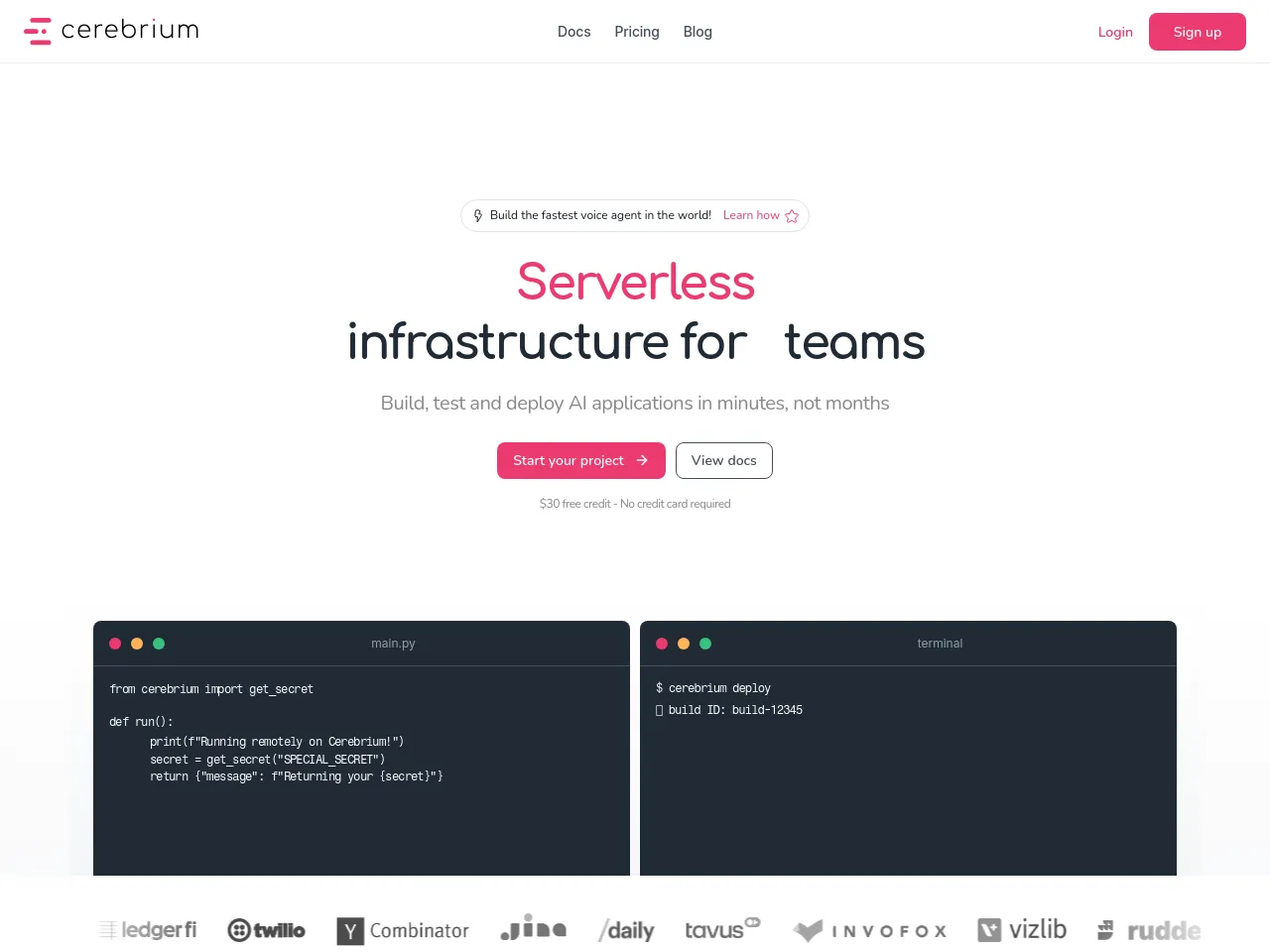The height and width of the screenshot is (952, 1270).
Task: Click the star icon beside Learn how
Action: [x=792, y=216]
